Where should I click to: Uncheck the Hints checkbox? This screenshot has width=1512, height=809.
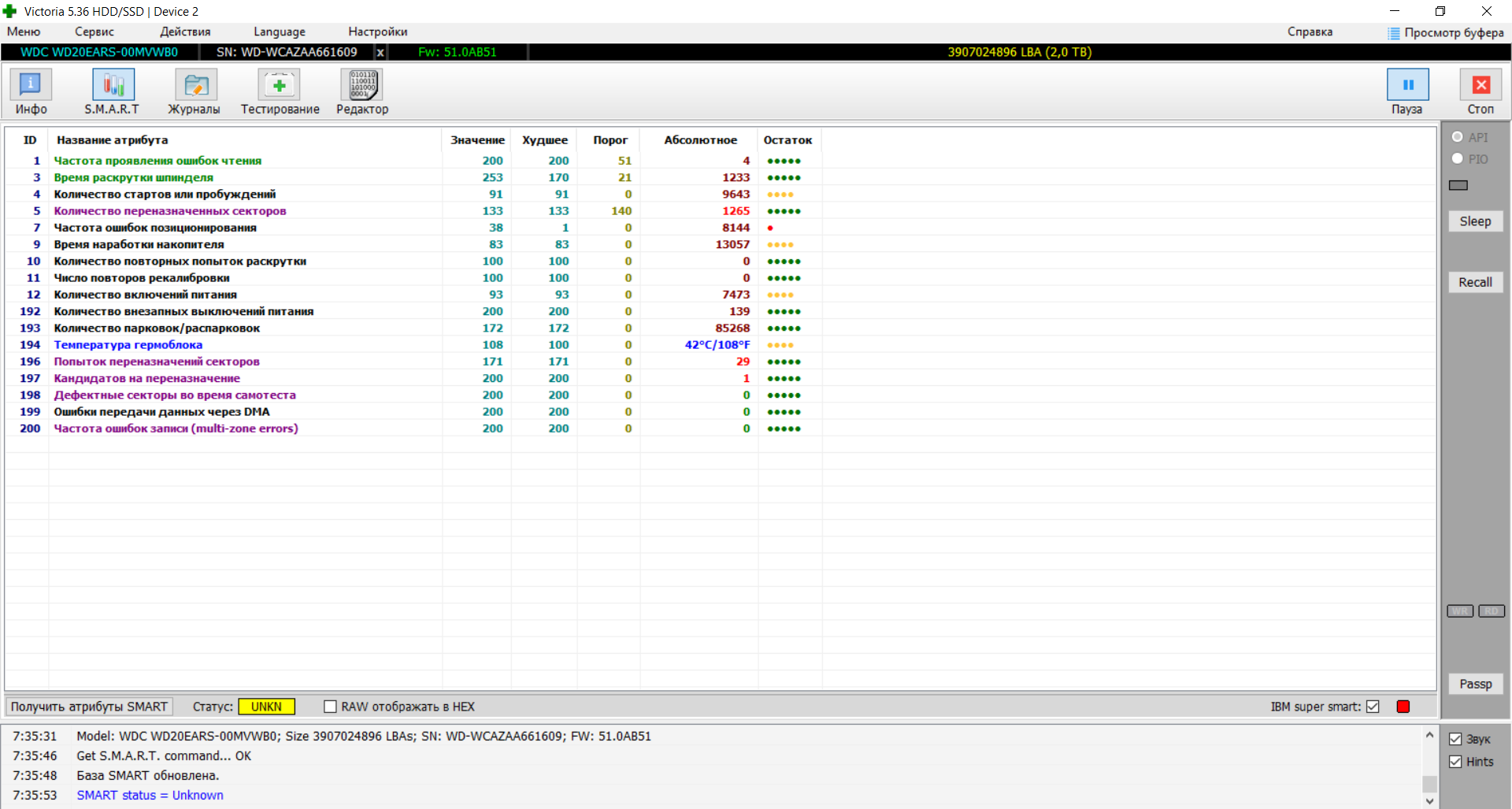click(1455, 762)
